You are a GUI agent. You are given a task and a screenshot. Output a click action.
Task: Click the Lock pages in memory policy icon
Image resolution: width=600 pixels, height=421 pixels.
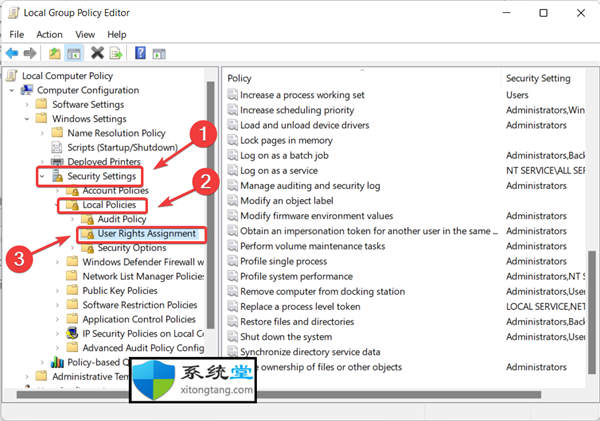[232, 140]
